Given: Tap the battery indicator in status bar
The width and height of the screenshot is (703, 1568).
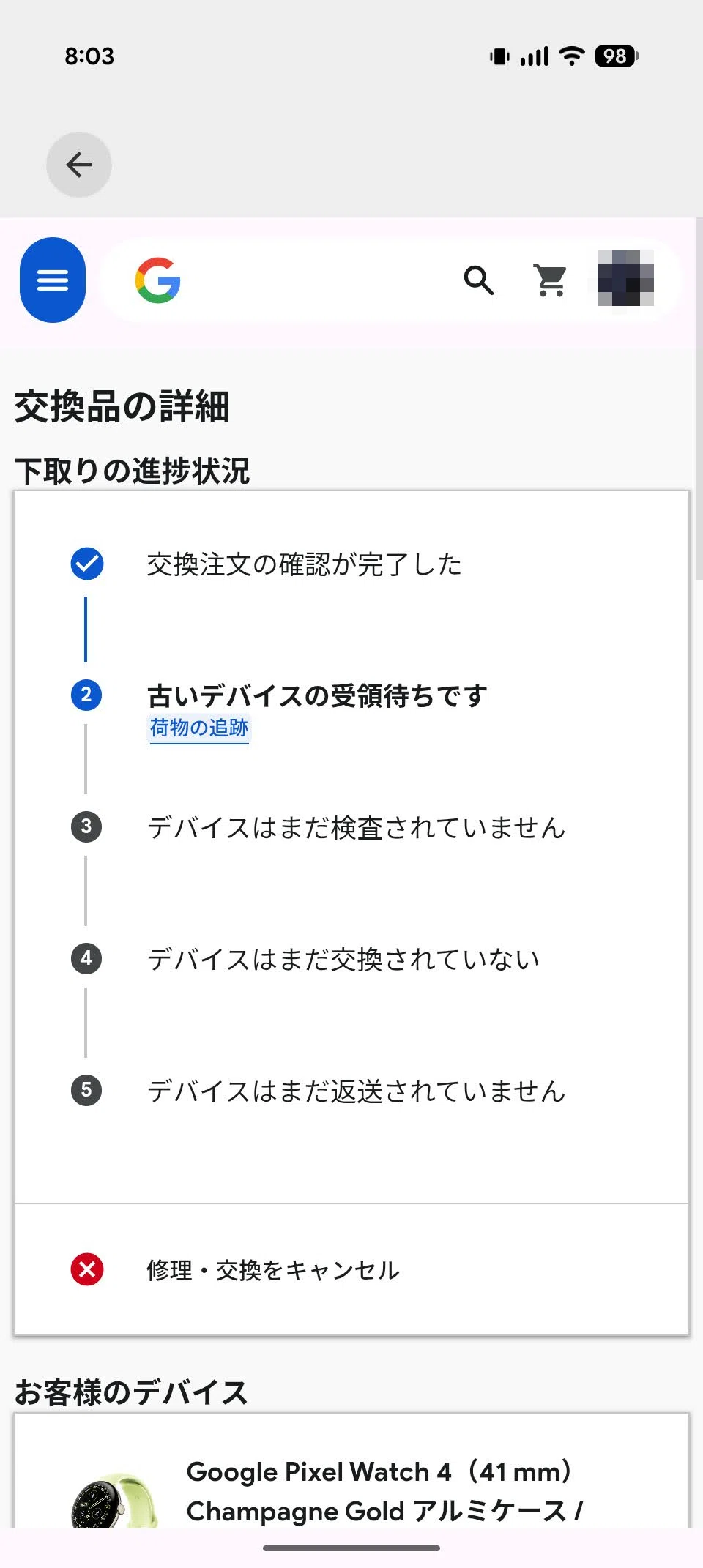Looking at the screenshot, I should [x=617, y=56].
